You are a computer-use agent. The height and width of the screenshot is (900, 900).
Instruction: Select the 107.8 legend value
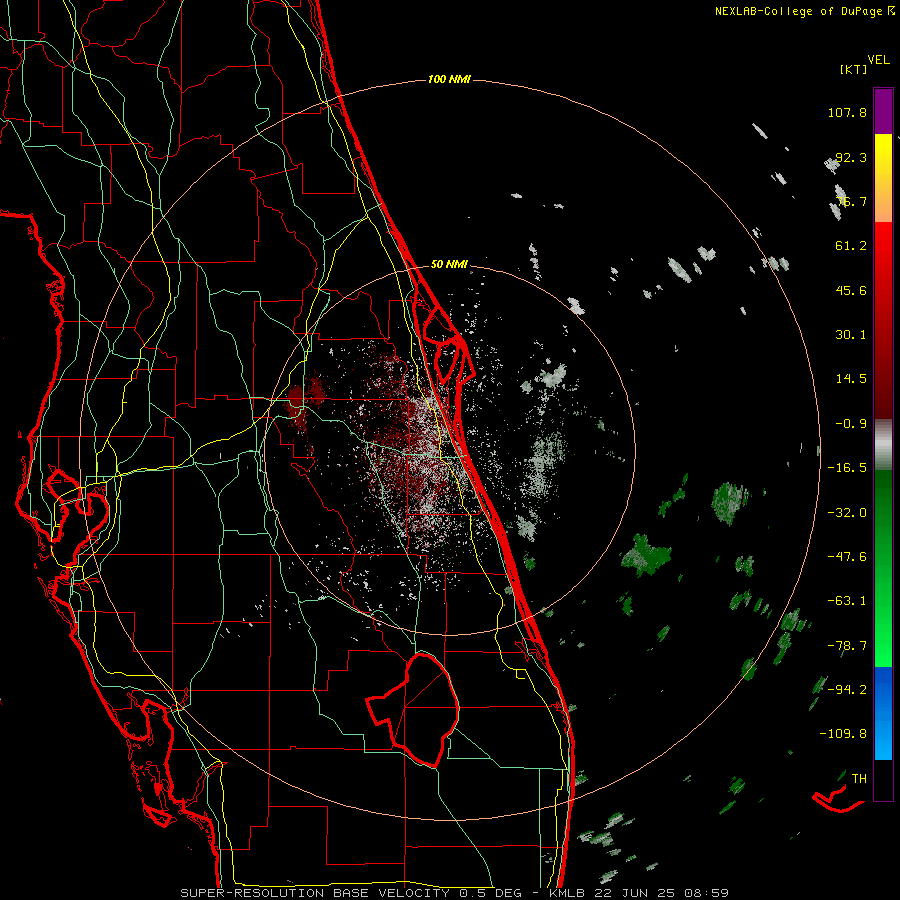[847, 112]
